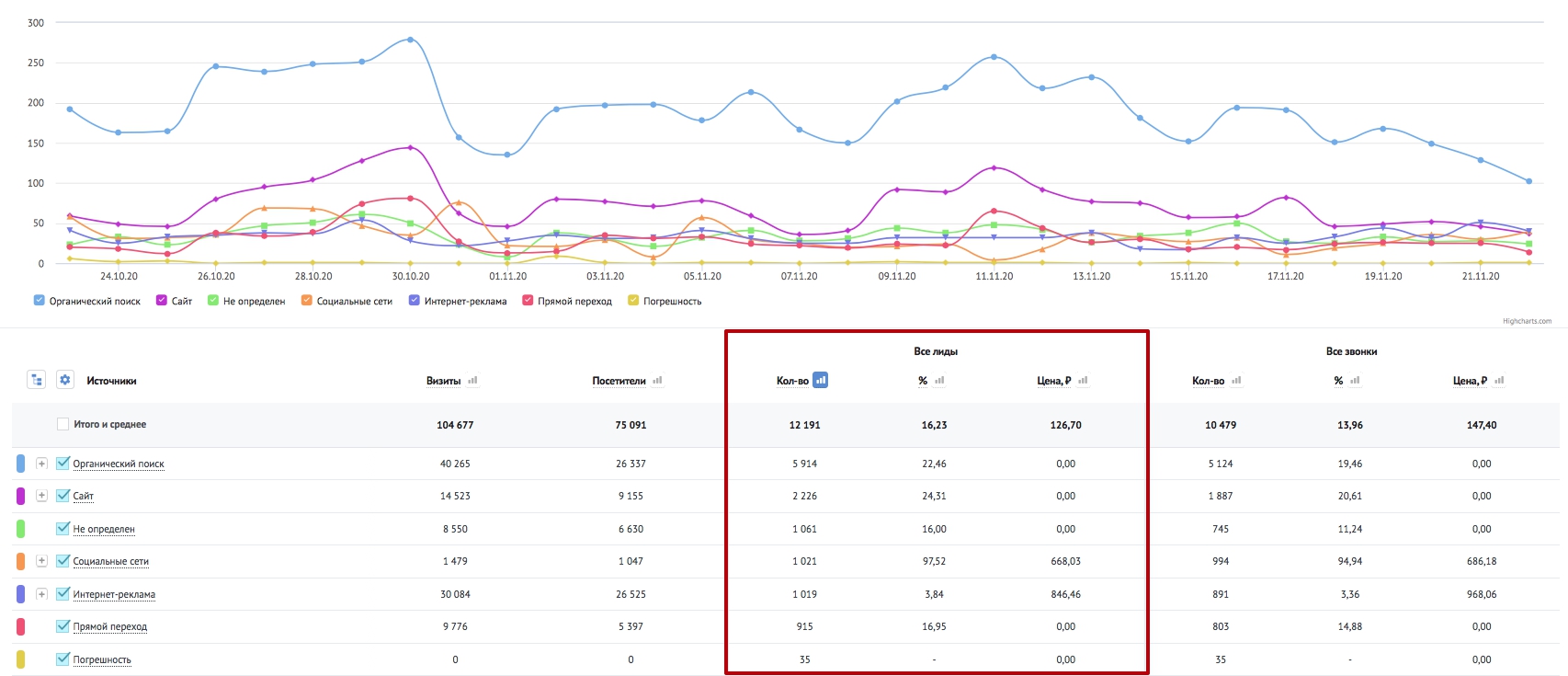The height and width of the screenshot is (676, 1568).
Task: Expand the Органический поиск row
Action: [x=41, y=464]
